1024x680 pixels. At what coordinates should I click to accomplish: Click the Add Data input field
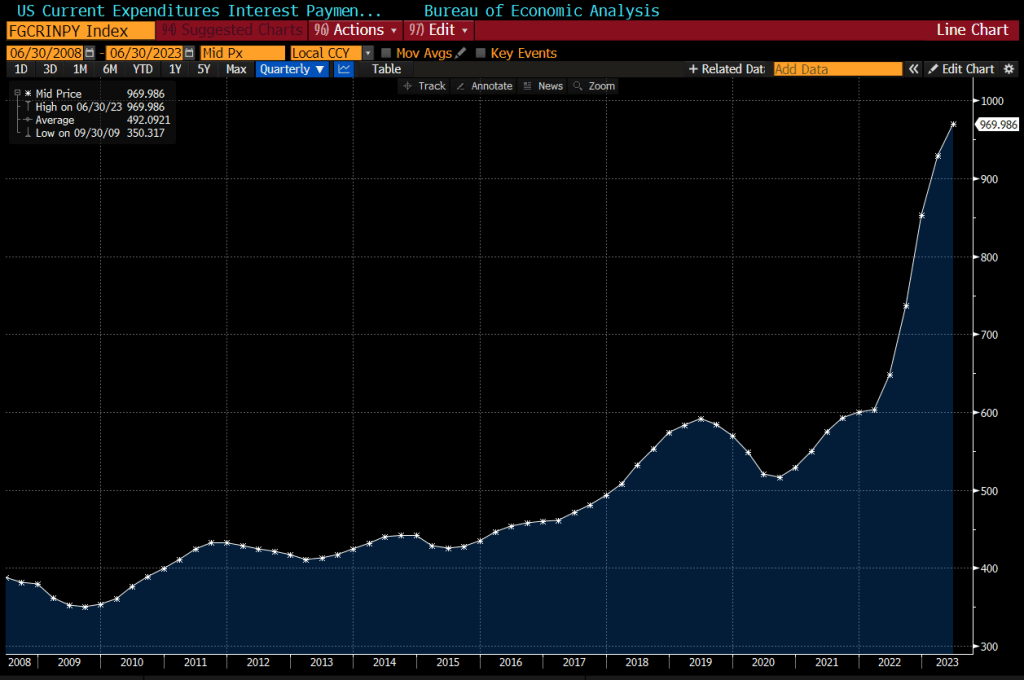(837, 69)
